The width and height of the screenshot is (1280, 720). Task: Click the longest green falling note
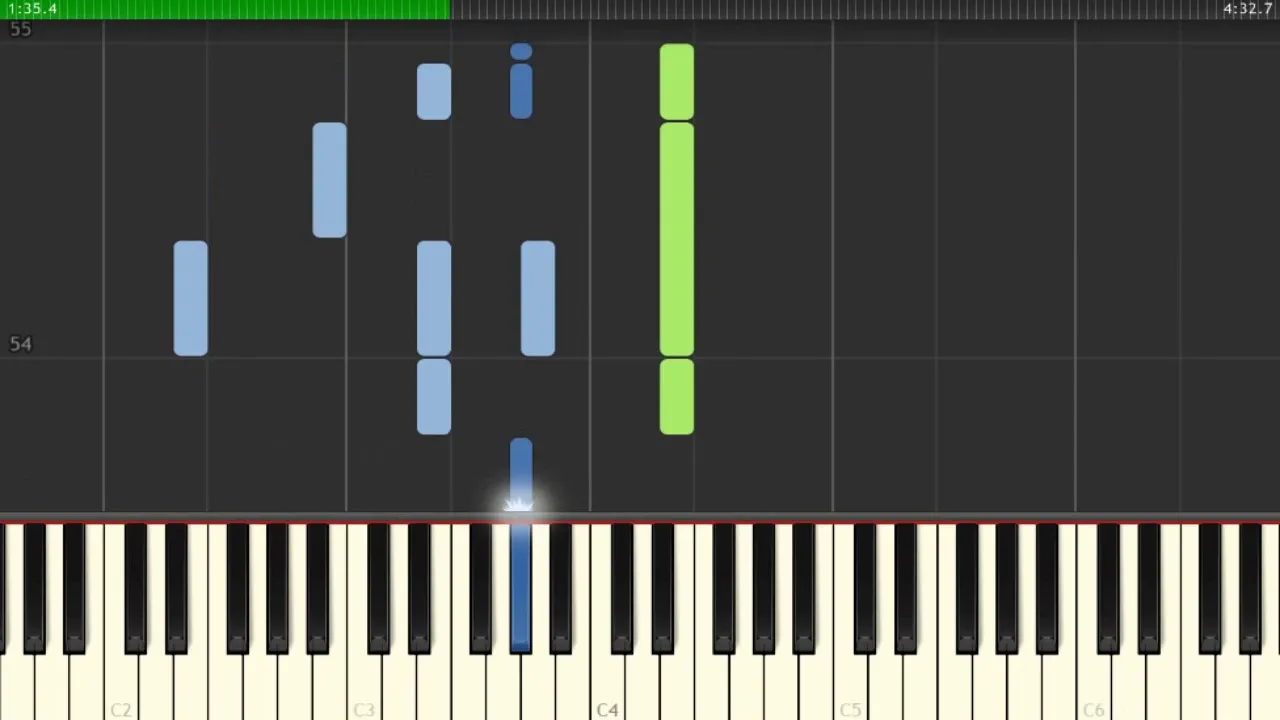pos(677,240)
